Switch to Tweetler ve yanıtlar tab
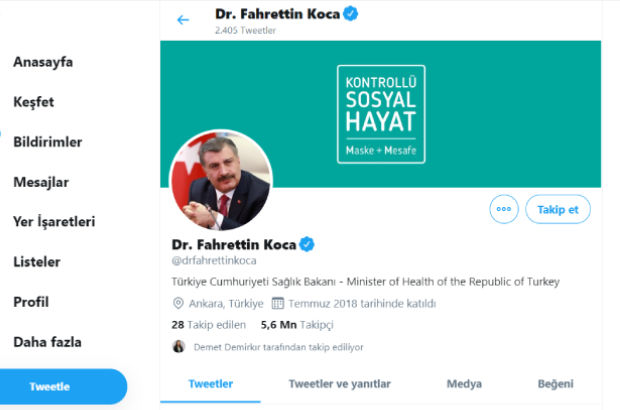 tap(340, 384)
